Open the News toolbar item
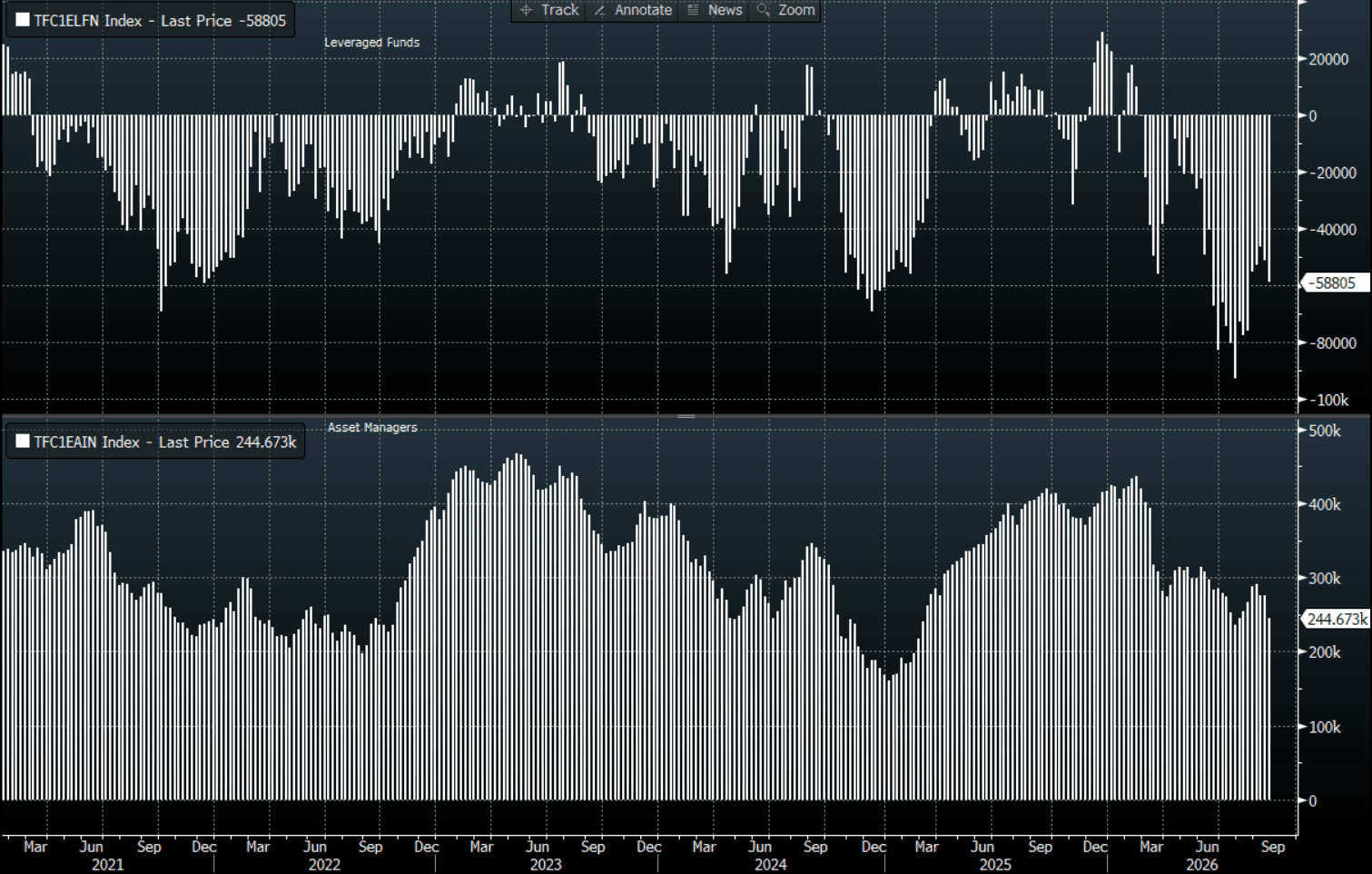The image size is (1372, 874). click(x=715, y=10)
